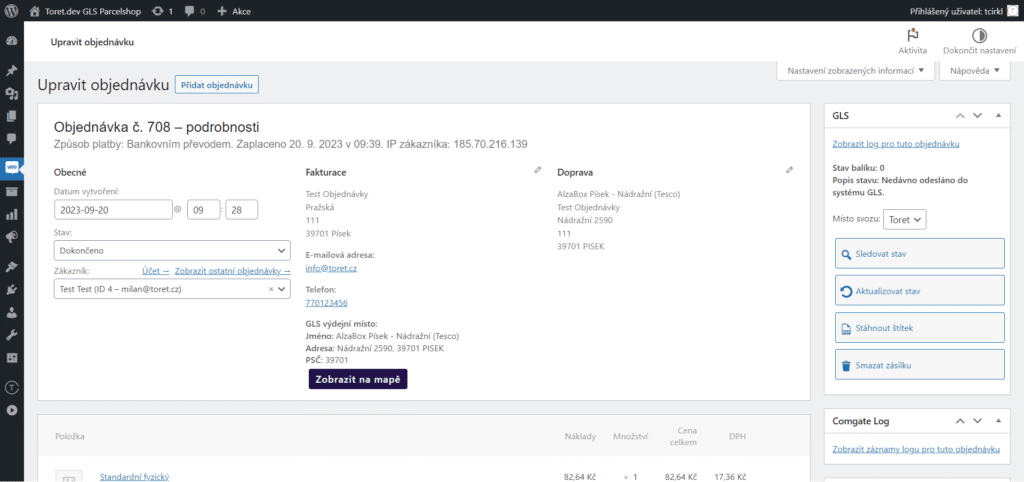Collapse the Comgate Log panel

pyautogui.click(x=998, y=421)
